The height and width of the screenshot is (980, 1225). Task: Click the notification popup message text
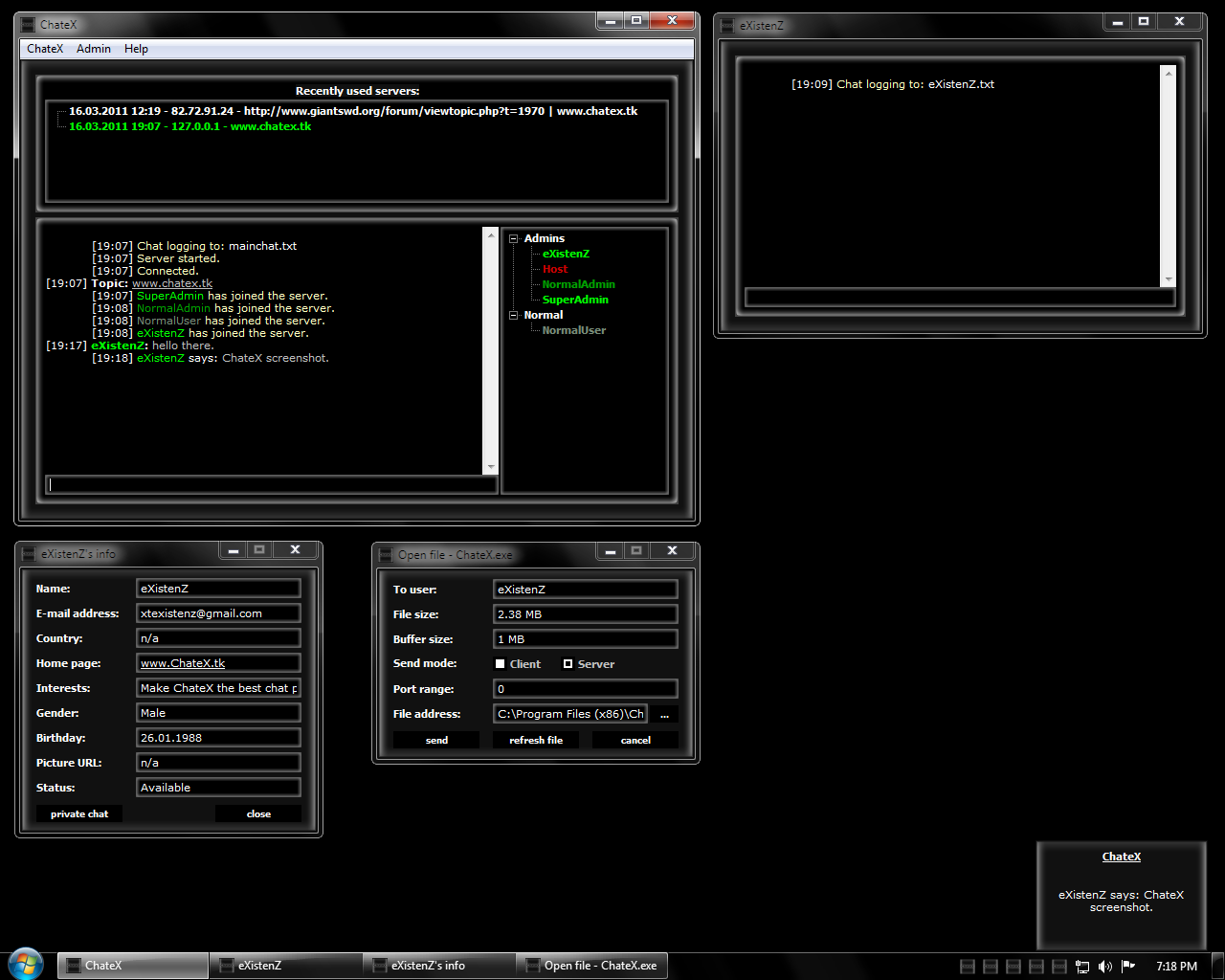(x=1122, y=902)
